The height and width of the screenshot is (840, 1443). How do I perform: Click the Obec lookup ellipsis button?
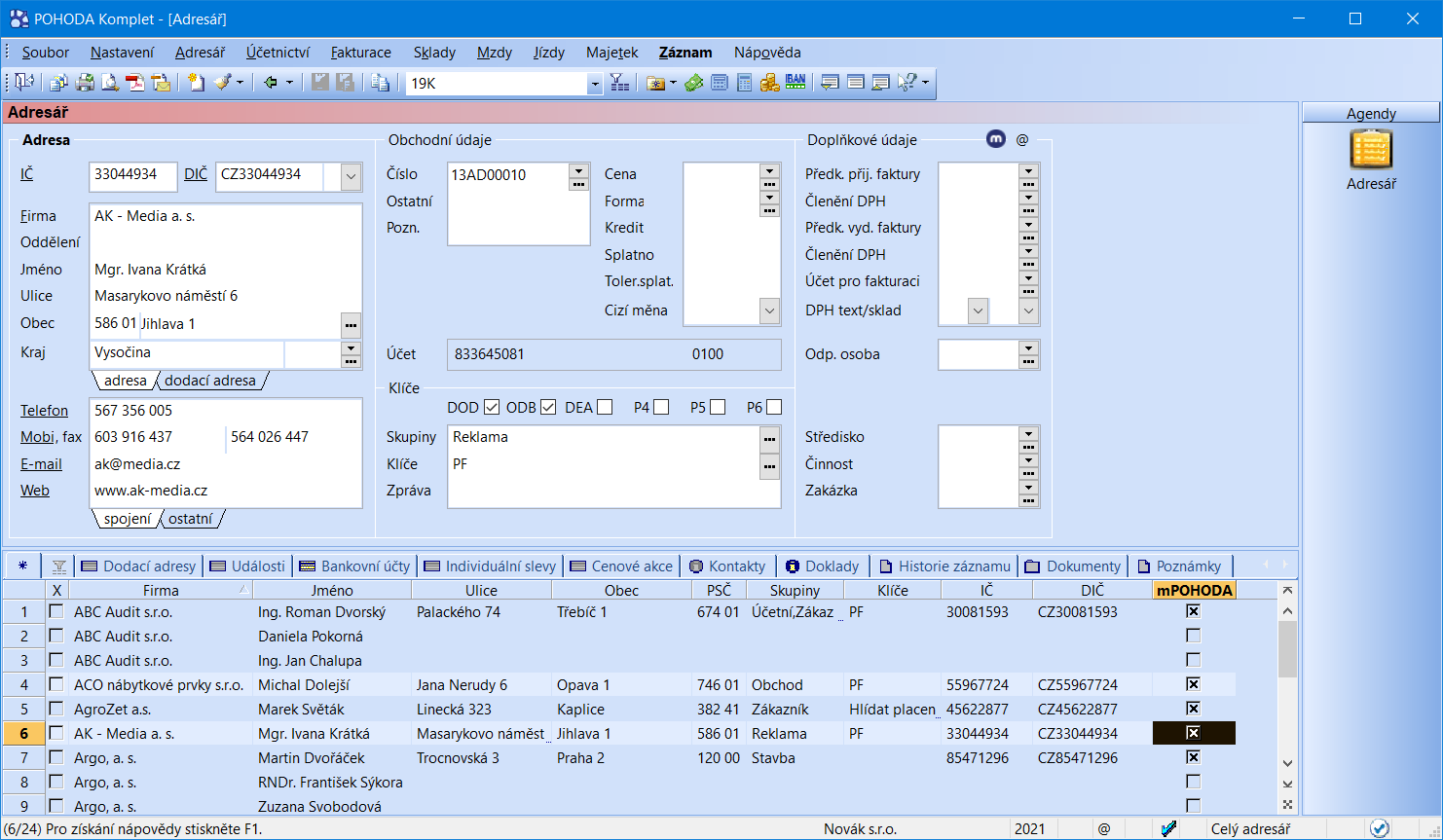point(351,324)
